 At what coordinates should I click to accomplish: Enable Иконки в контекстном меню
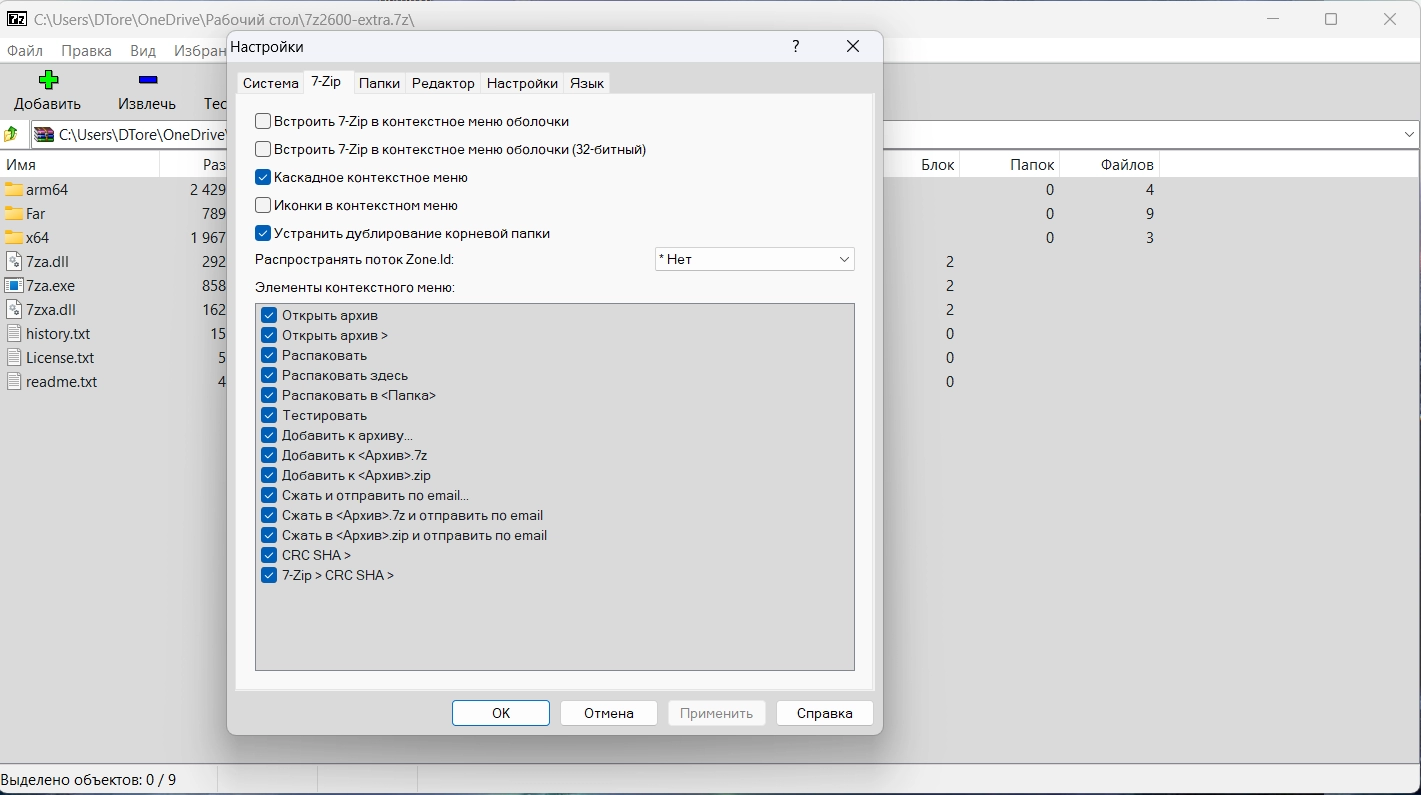[263, 205]
